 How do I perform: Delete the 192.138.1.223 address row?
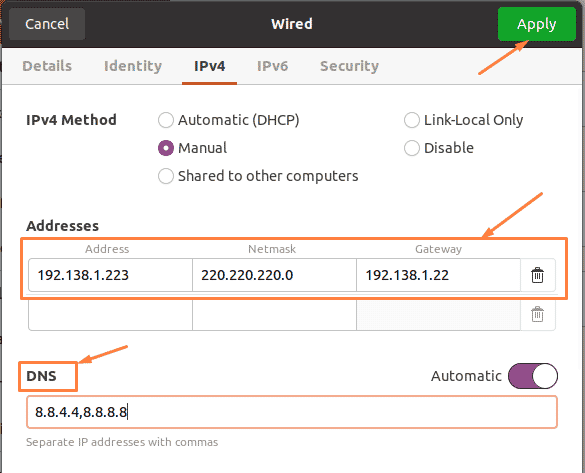point(537,275)
